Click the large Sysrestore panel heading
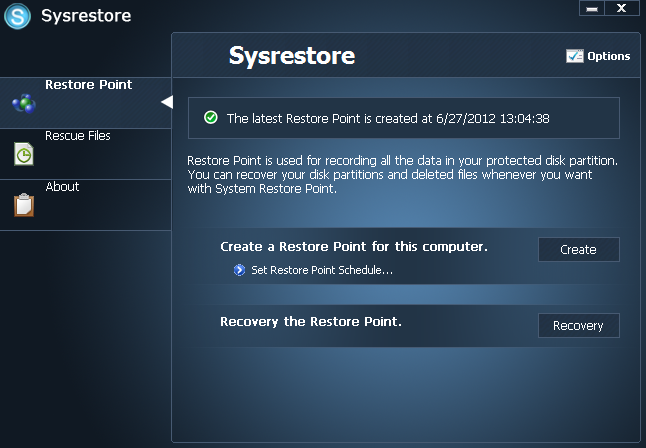 [291, 55]
